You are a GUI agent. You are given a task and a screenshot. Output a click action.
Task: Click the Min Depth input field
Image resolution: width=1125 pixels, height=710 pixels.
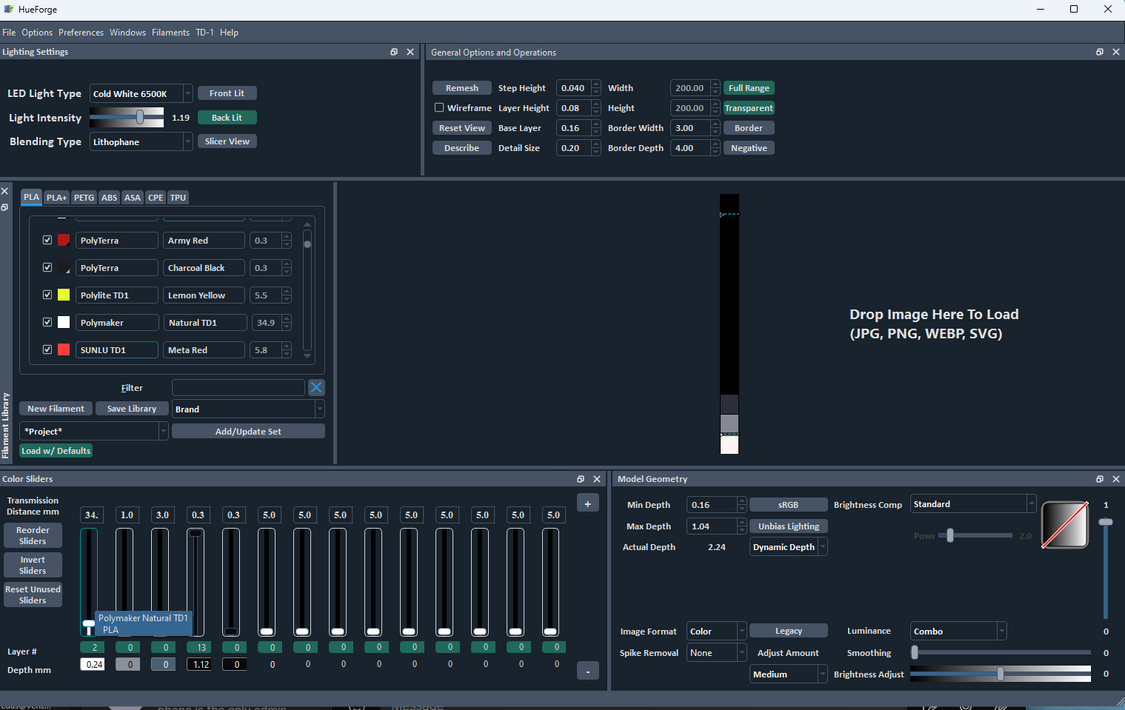click(711, 505)
